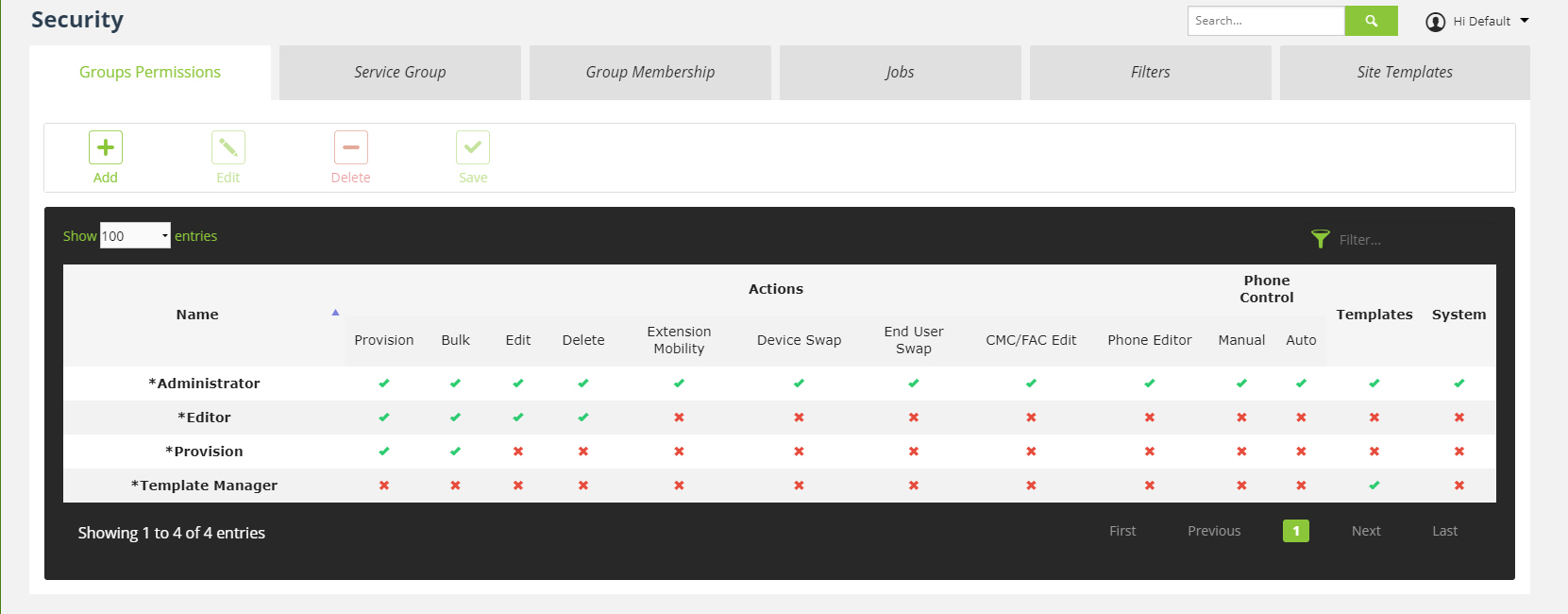Viewport: 1568px width, 614px height.
Task: Open the Show entries count dropdown
Action: click(135, 236)
